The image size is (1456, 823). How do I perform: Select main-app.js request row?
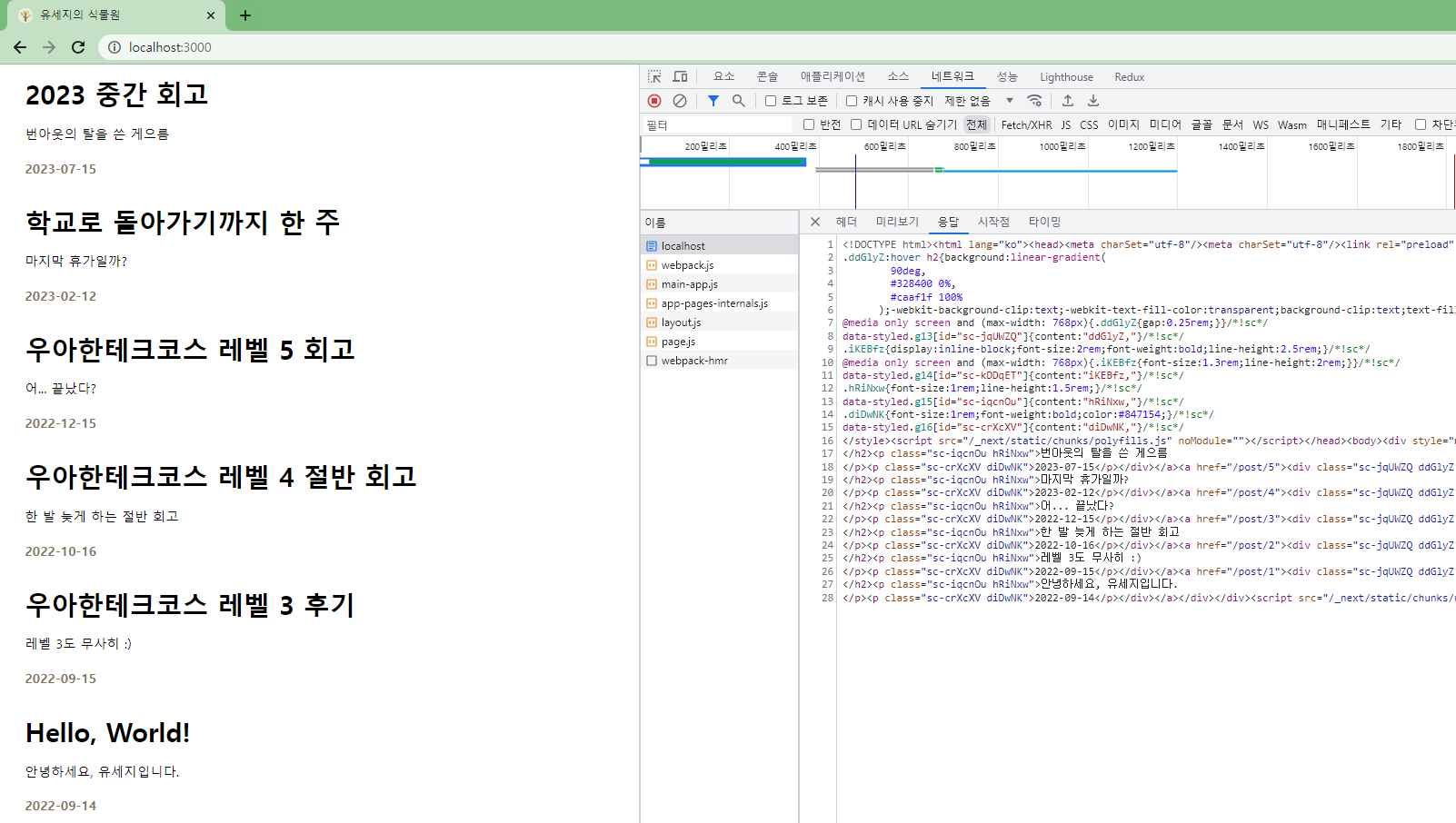pos(720,284)
